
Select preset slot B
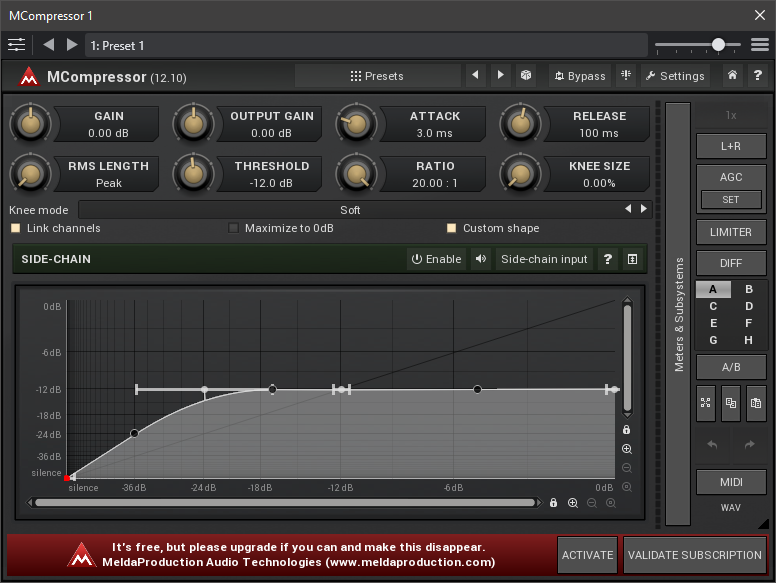pos(749,289)
